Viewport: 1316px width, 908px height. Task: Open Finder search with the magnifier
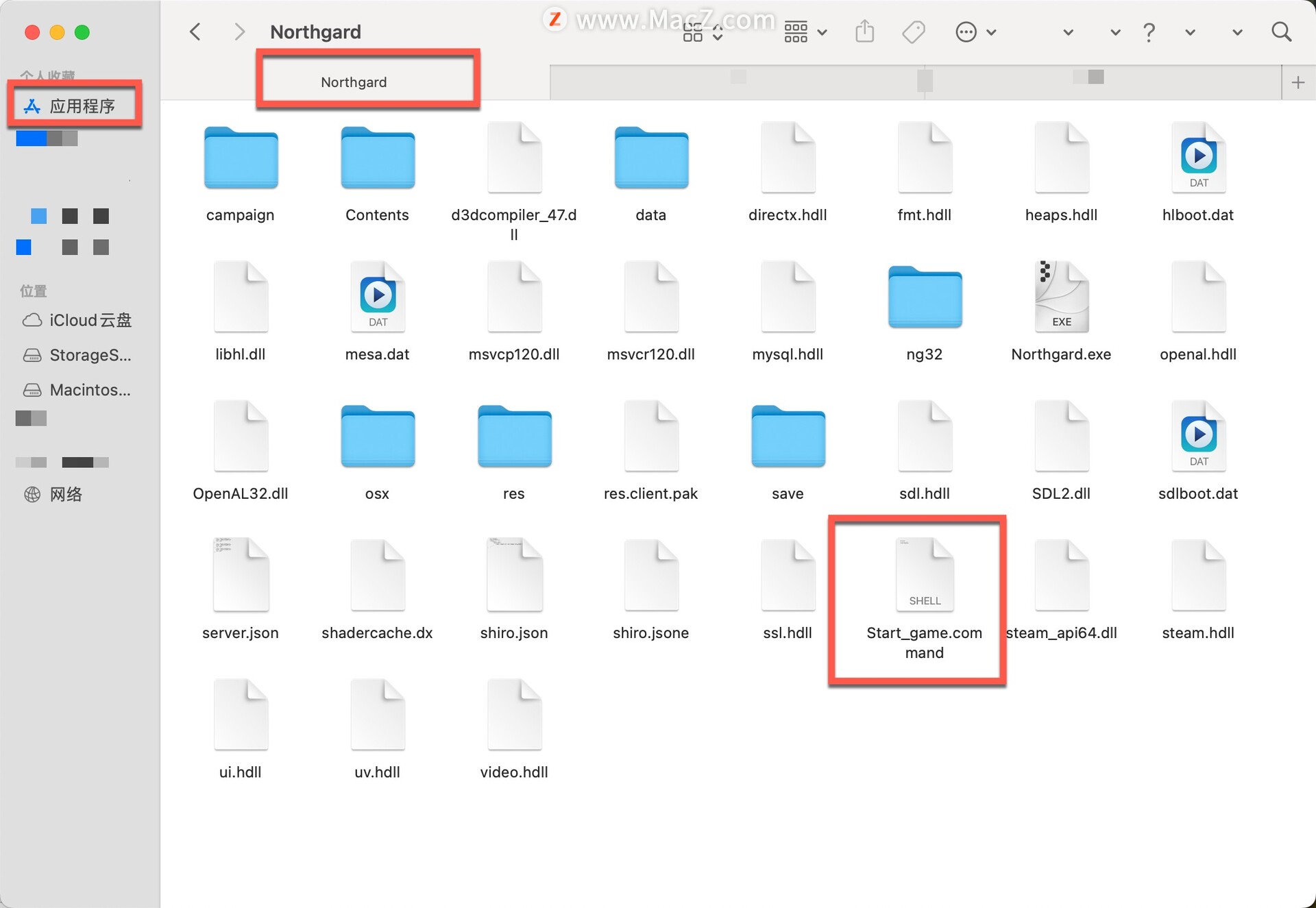tap(1281, 32)
